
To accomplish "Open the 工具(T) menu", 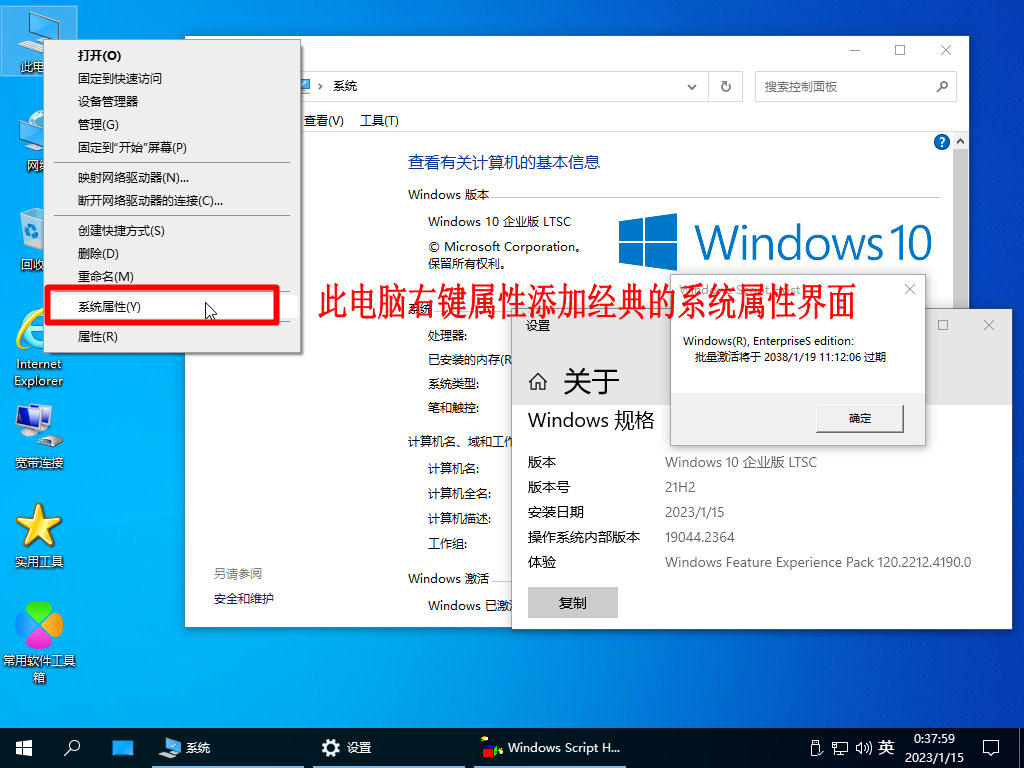I will pyautogui.click(x=379, y=121).
